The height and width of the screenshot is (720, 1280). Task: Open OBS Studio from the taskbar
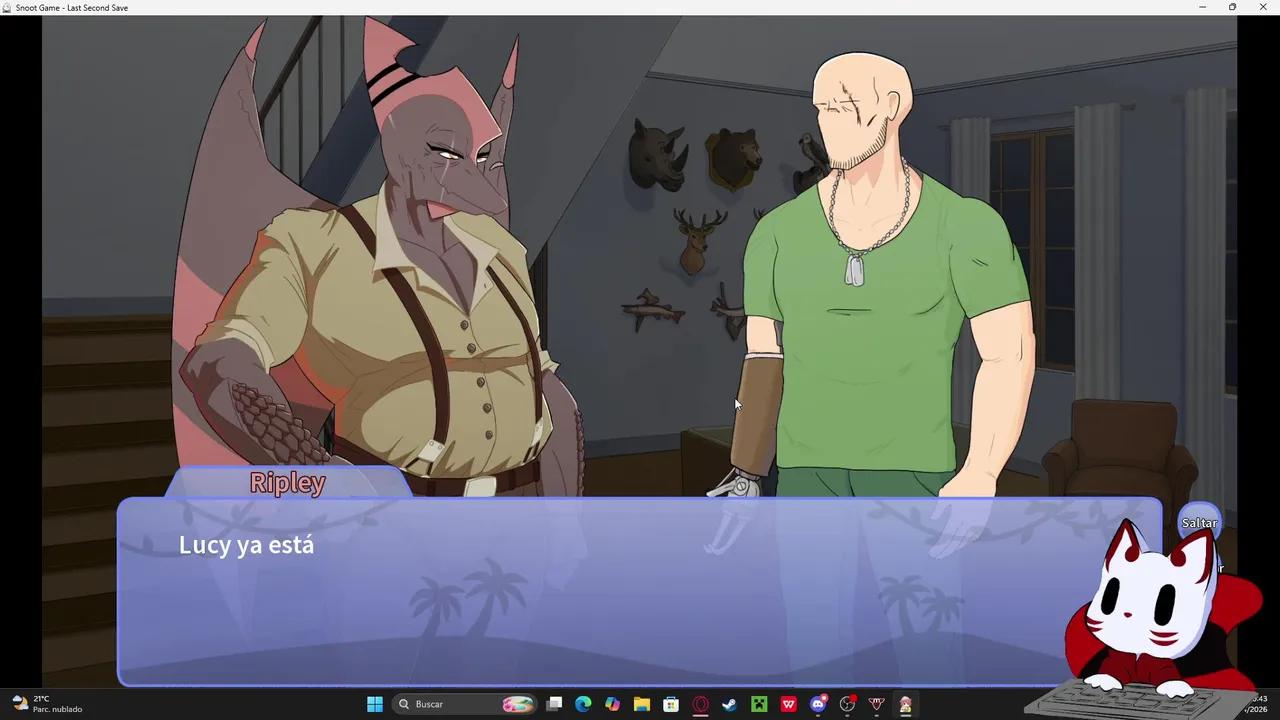(847, 704)
